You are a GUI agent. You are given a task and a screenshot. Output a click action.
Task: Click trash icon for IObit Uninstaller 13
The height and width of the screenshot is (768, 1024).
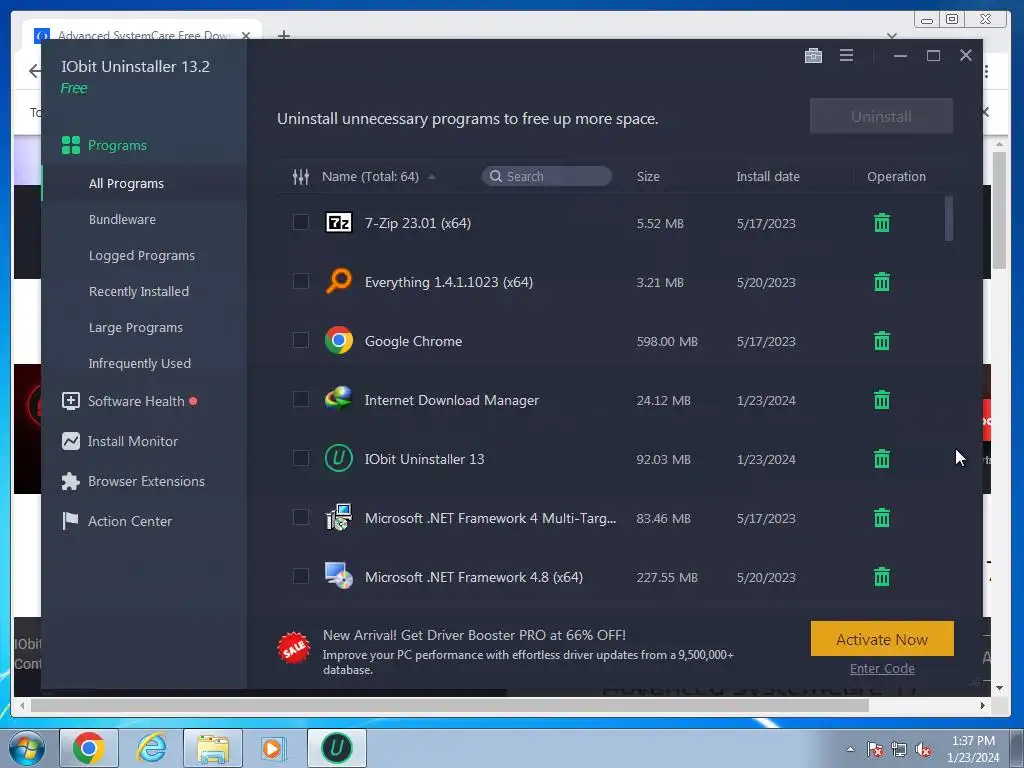(x=882, y=459)
